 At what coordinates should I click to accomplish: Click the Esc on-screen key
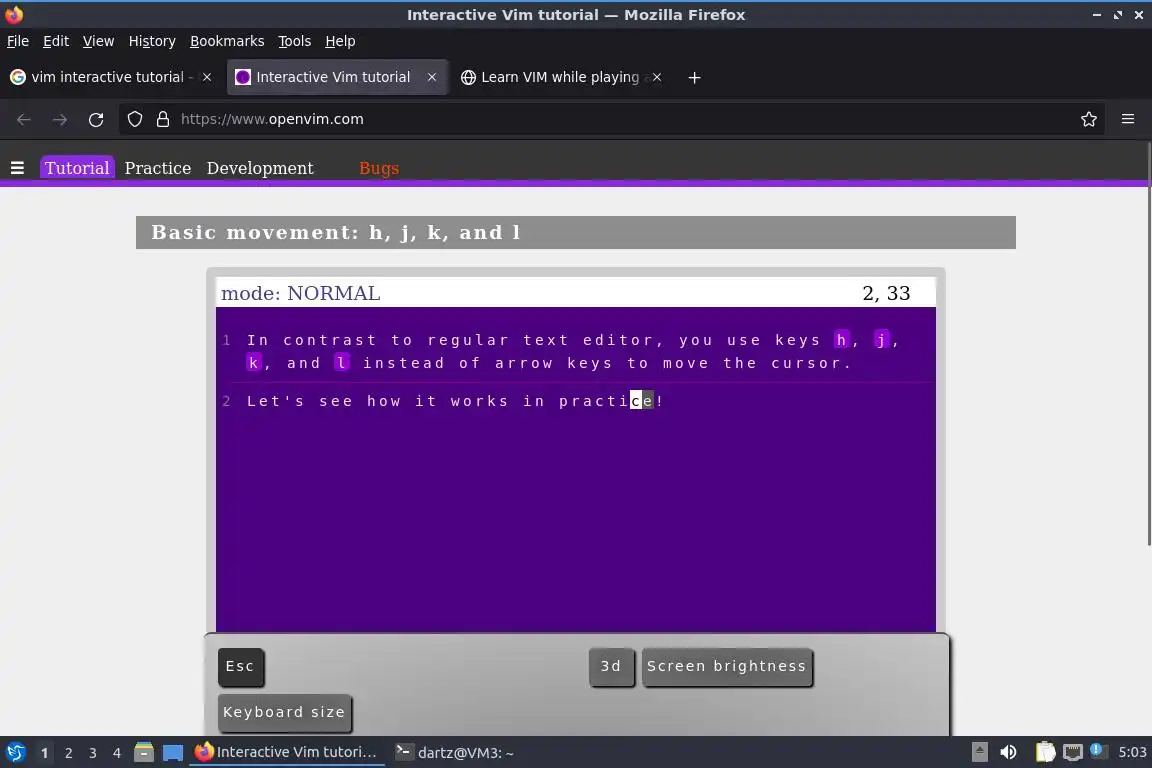tap(240, 667)
